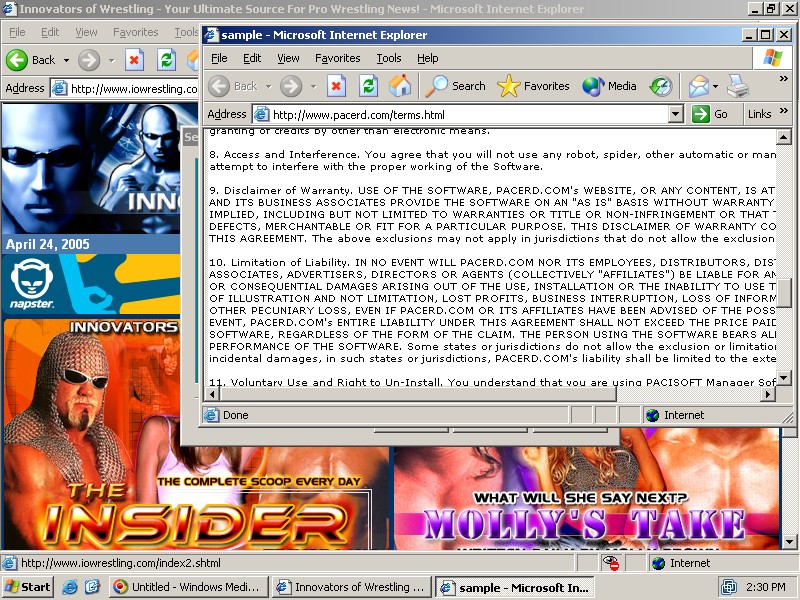Open Favorites star in sample window toolbar
The width and height of the screenshot is (800, 600).
coord(533,86)
